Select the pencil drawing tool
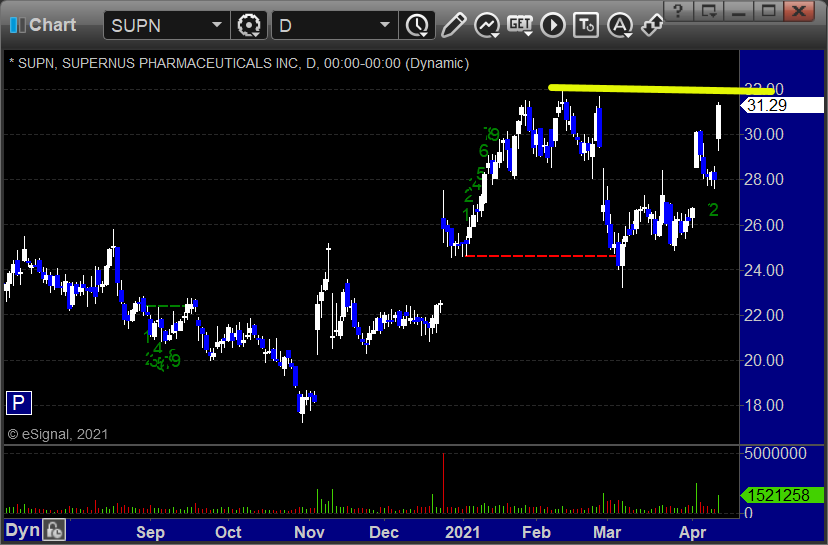828x545 pixels. click(453, 25)
